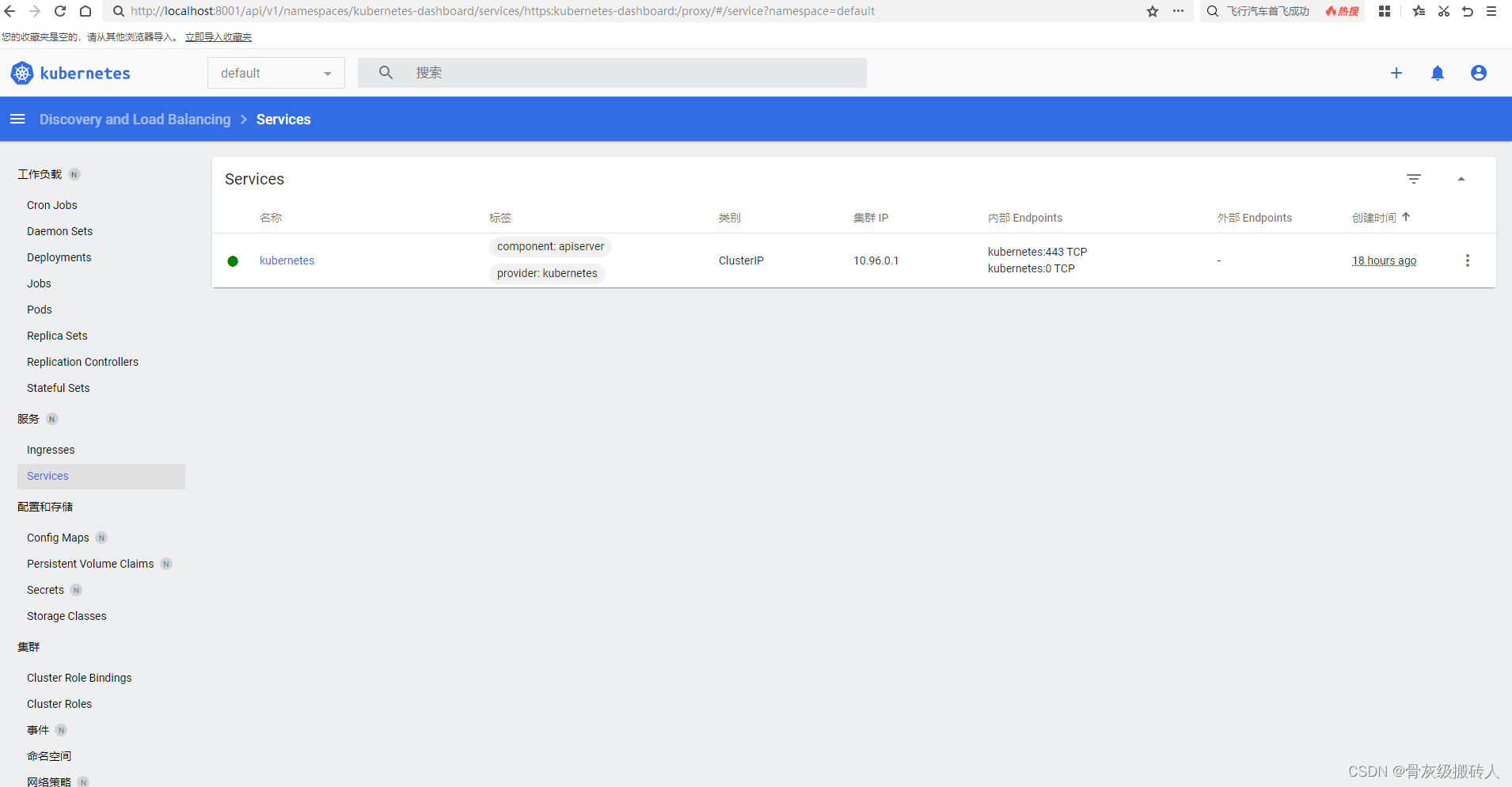This screenshot has height=787, width=1512.
Task: Open Deployments in sidebar
Action: click(x=59, y=257)
